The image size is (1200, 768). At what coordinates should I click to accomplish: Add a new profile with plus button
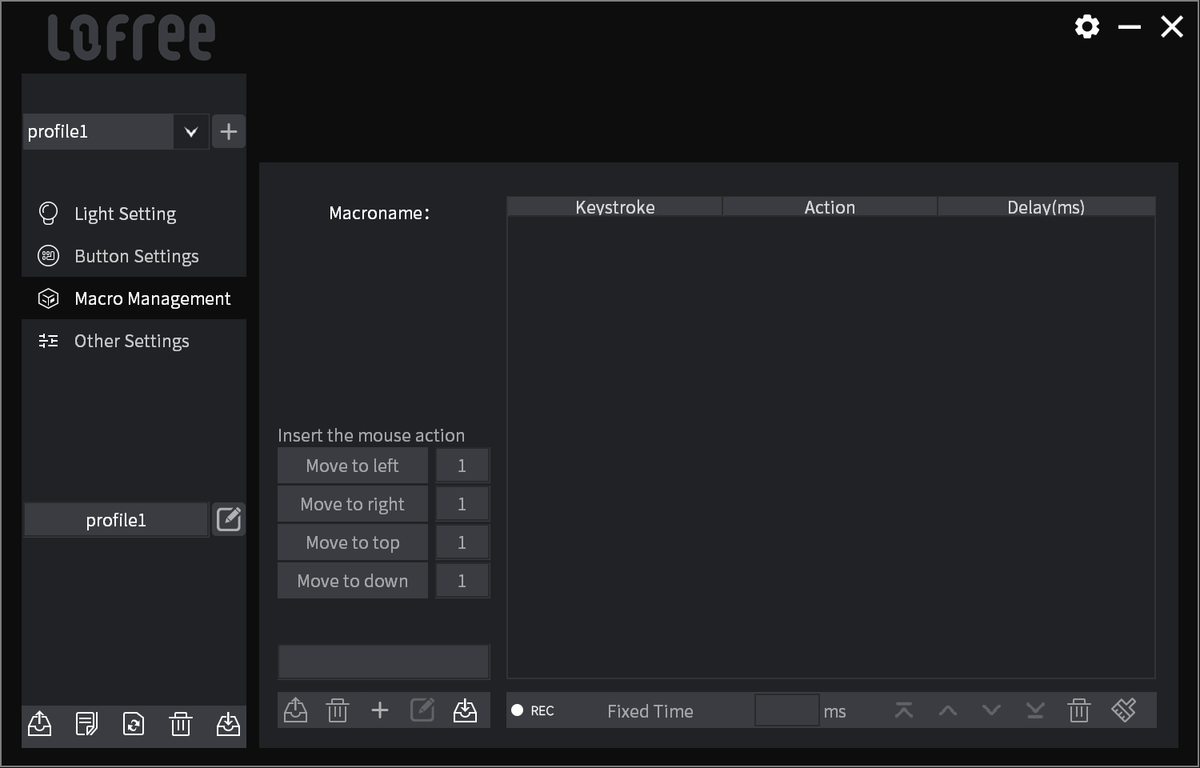click(x=229, y=131)
